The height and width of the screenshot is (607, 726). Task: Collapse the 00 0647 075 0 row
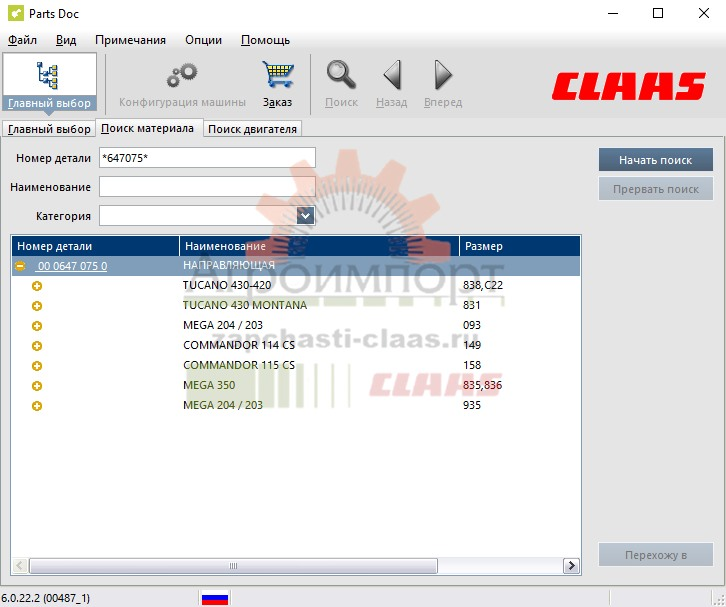20,266
